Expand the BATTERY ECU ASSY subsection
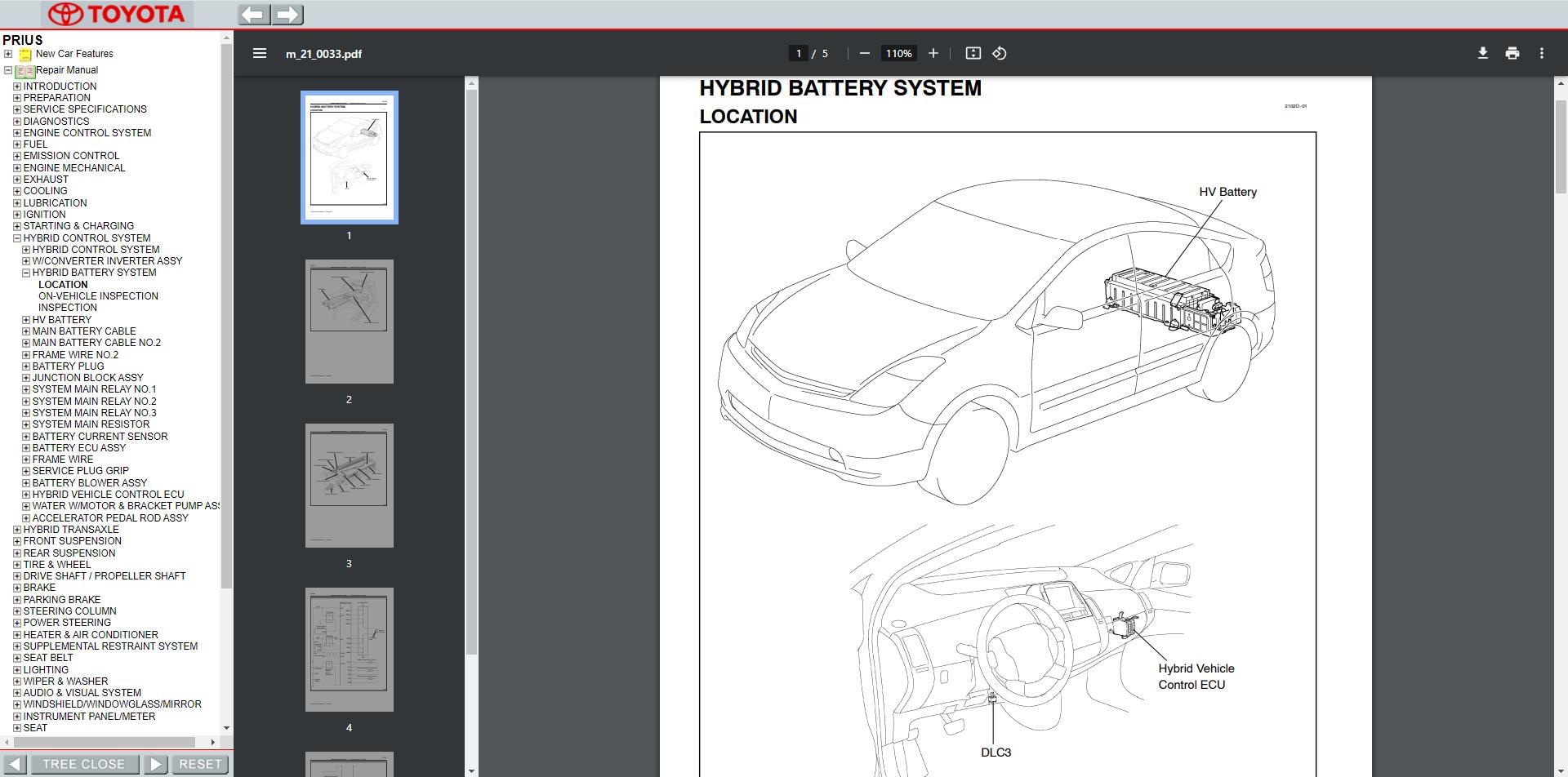This screenshot has width=1568, height=777. [x=26, y=448]
